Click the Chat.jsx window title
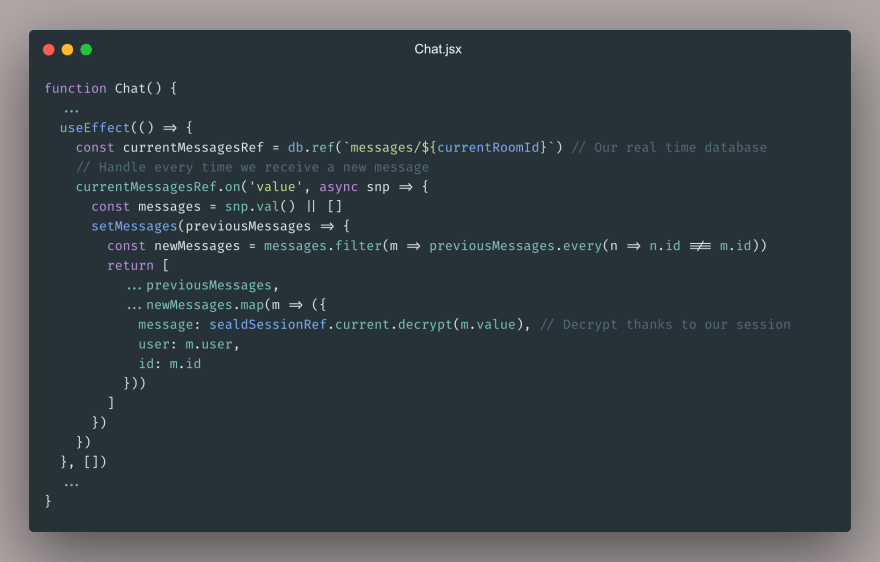This screenshot has height=562, width=880. coord(438,49)
